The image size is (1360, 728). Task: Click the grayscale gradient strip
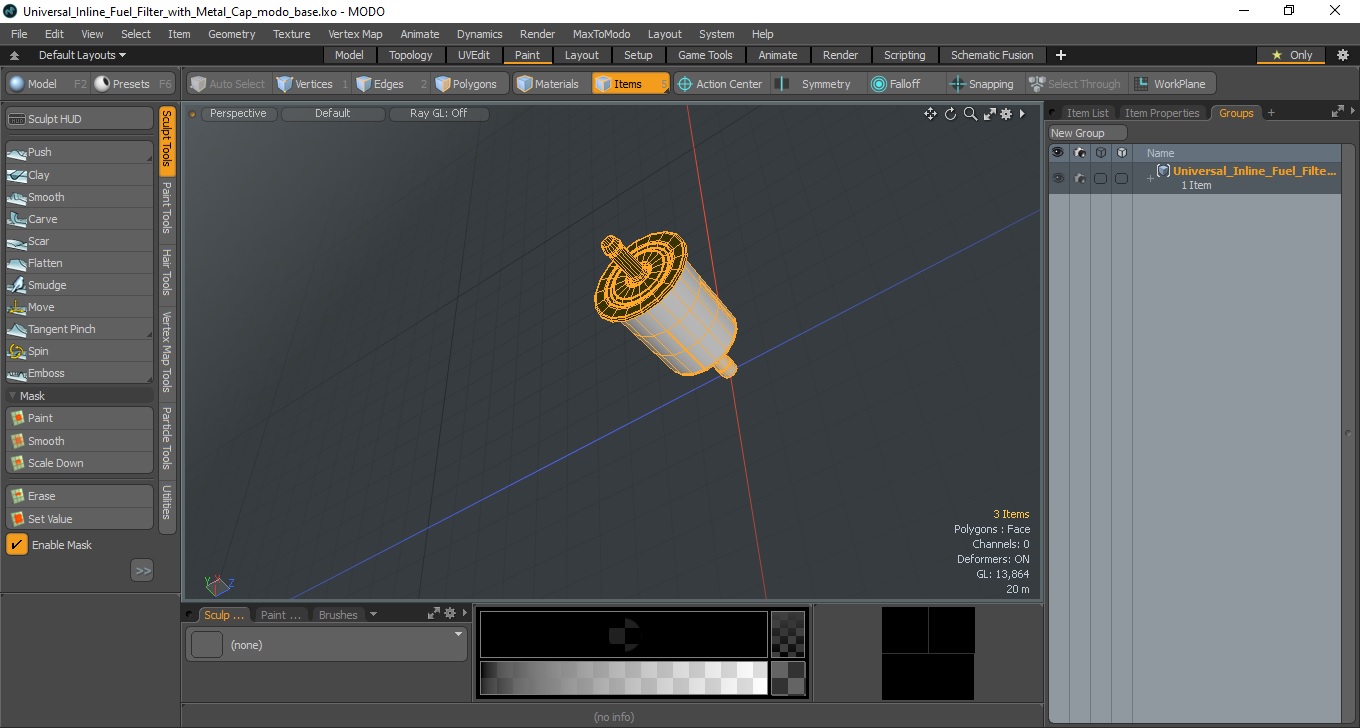coord(624,678)
